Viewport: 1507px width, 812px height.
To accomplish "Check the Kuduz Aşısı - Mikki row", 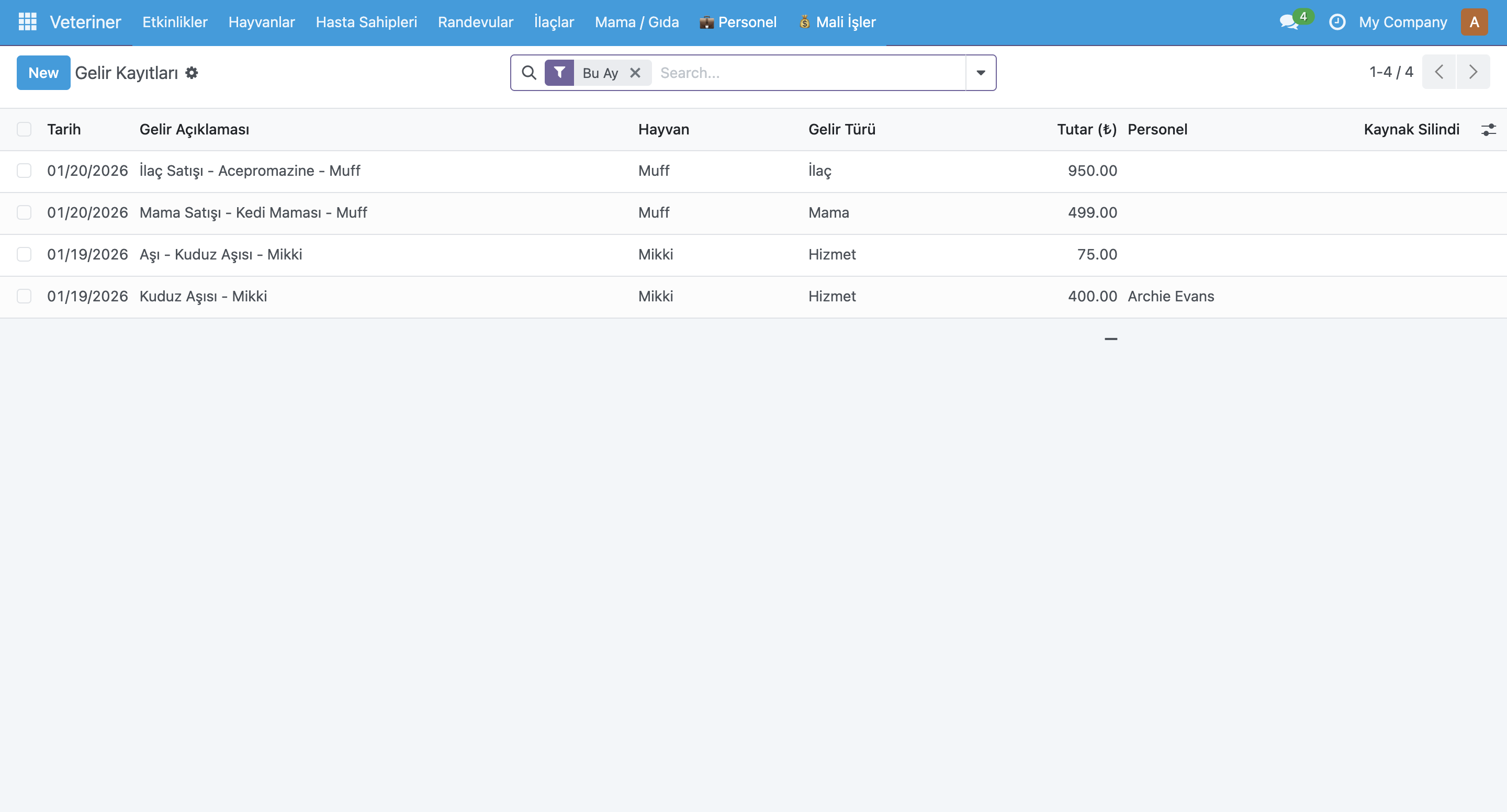I will (24, 296).
